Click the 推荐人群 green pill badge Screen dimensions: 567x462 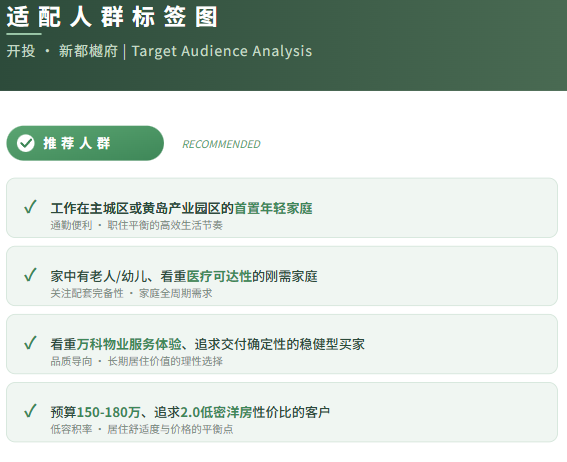pos(85,143)
